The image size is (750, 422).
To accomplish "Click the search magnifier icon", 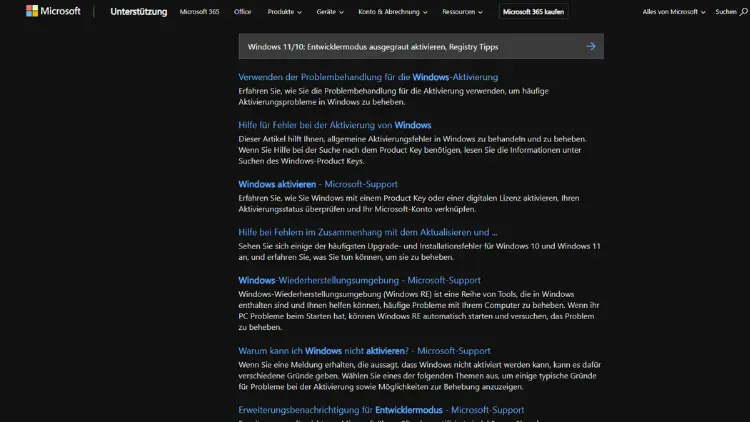I will (744, 12).
